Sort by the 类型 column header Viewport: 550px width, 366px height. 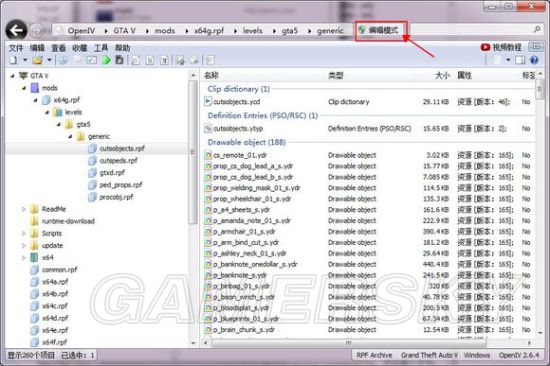[335, 75]
